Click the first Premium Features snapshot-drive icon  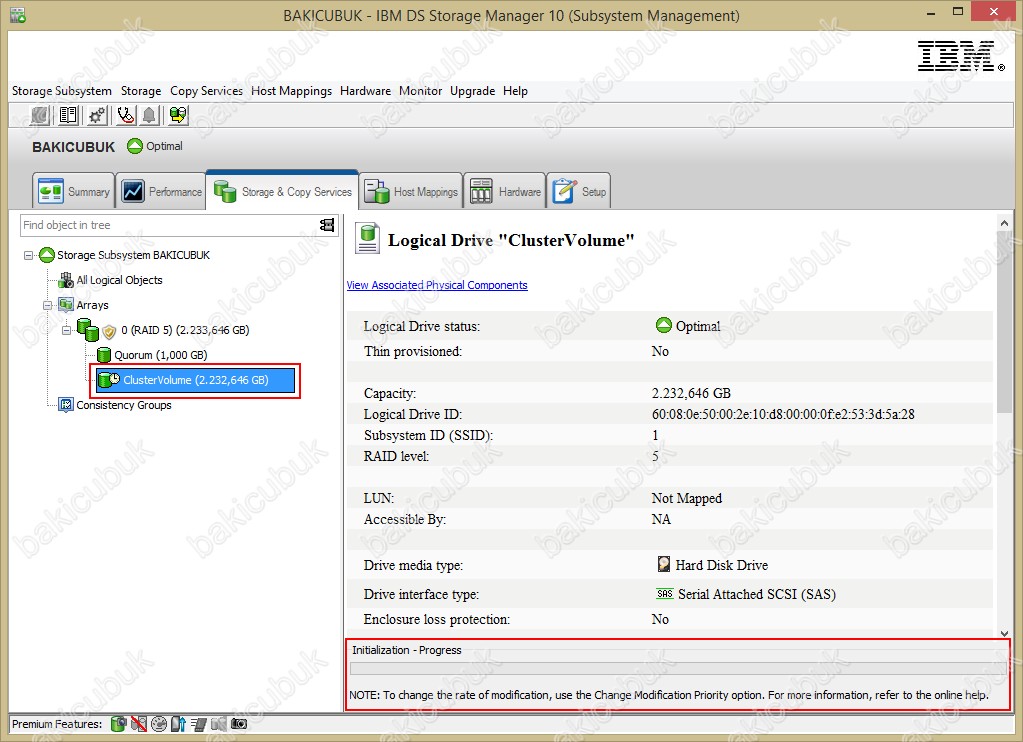[118, 724]
